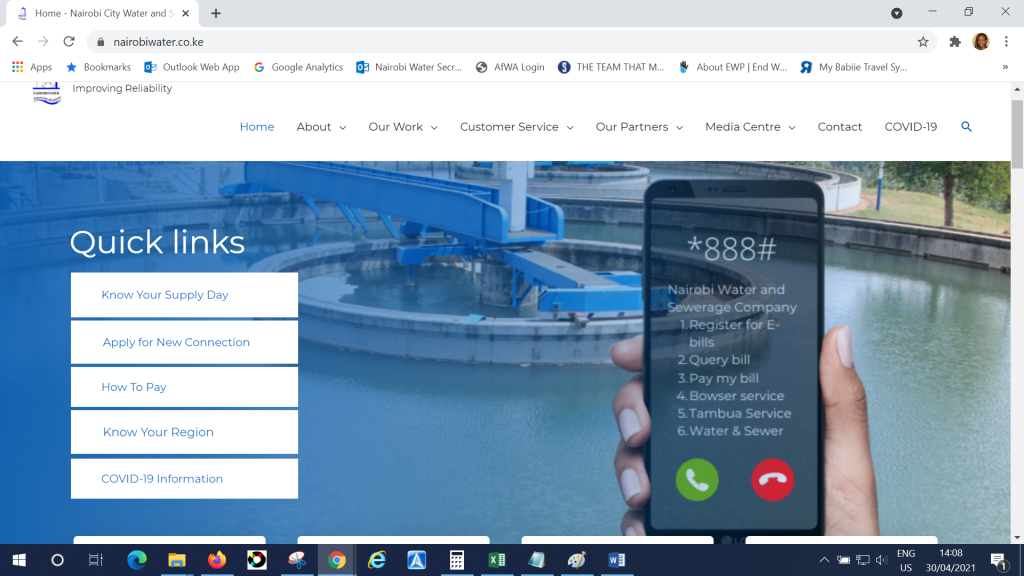Click the scrollbar down arrow
This screenshot has width=1024, height=576.
[1017, 537]
